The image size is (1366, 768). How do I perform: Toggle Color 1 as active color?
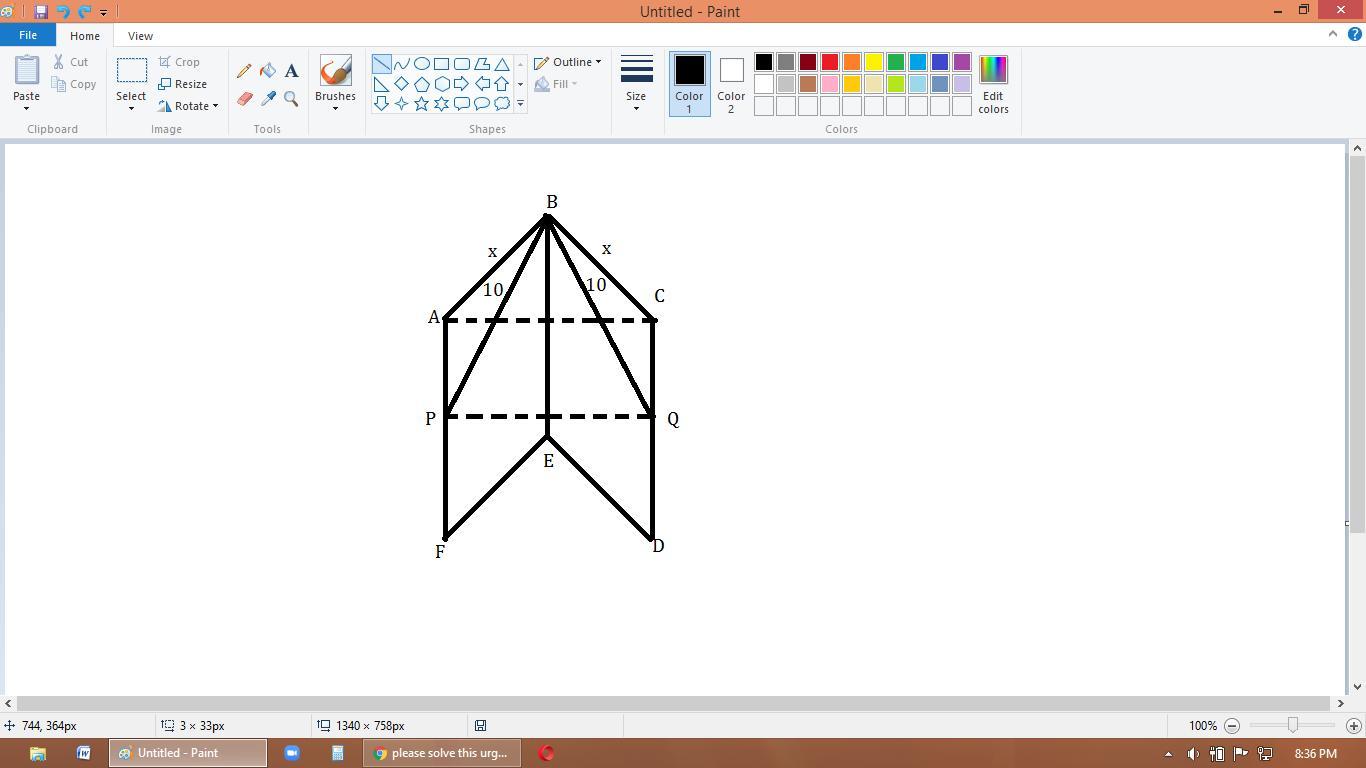pos(689,83)
